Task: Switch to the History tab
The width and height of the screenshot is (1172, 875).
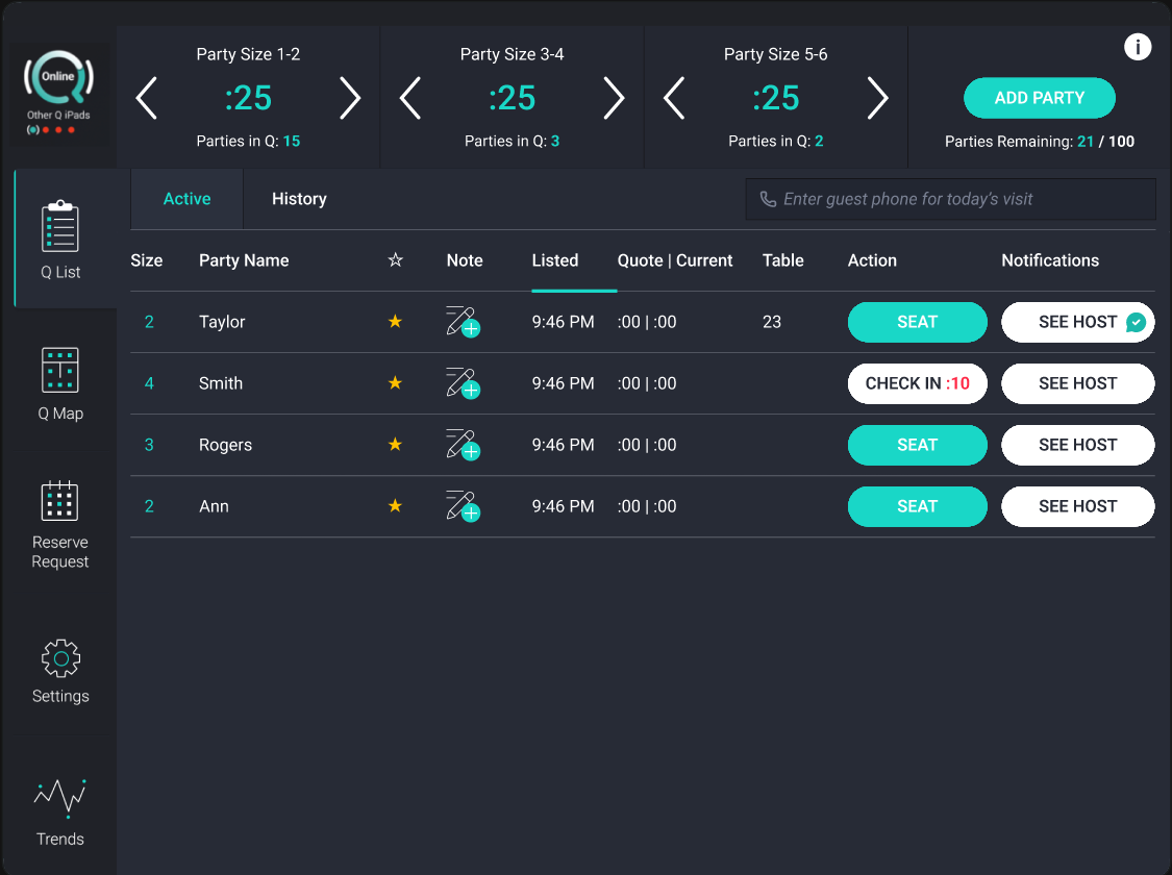Action: click(x=299, y=199)
